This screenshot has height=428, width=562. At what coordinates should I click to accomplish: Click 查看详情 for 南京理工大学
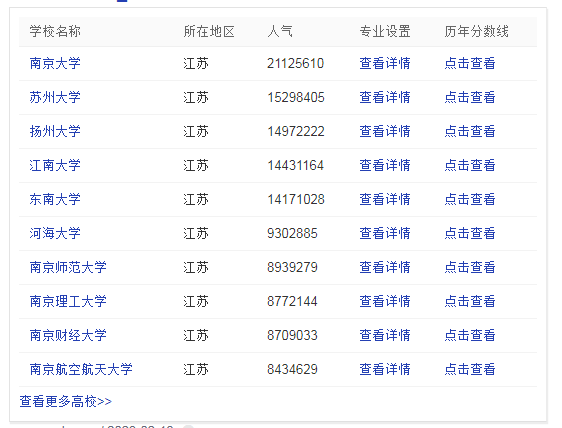385,301
